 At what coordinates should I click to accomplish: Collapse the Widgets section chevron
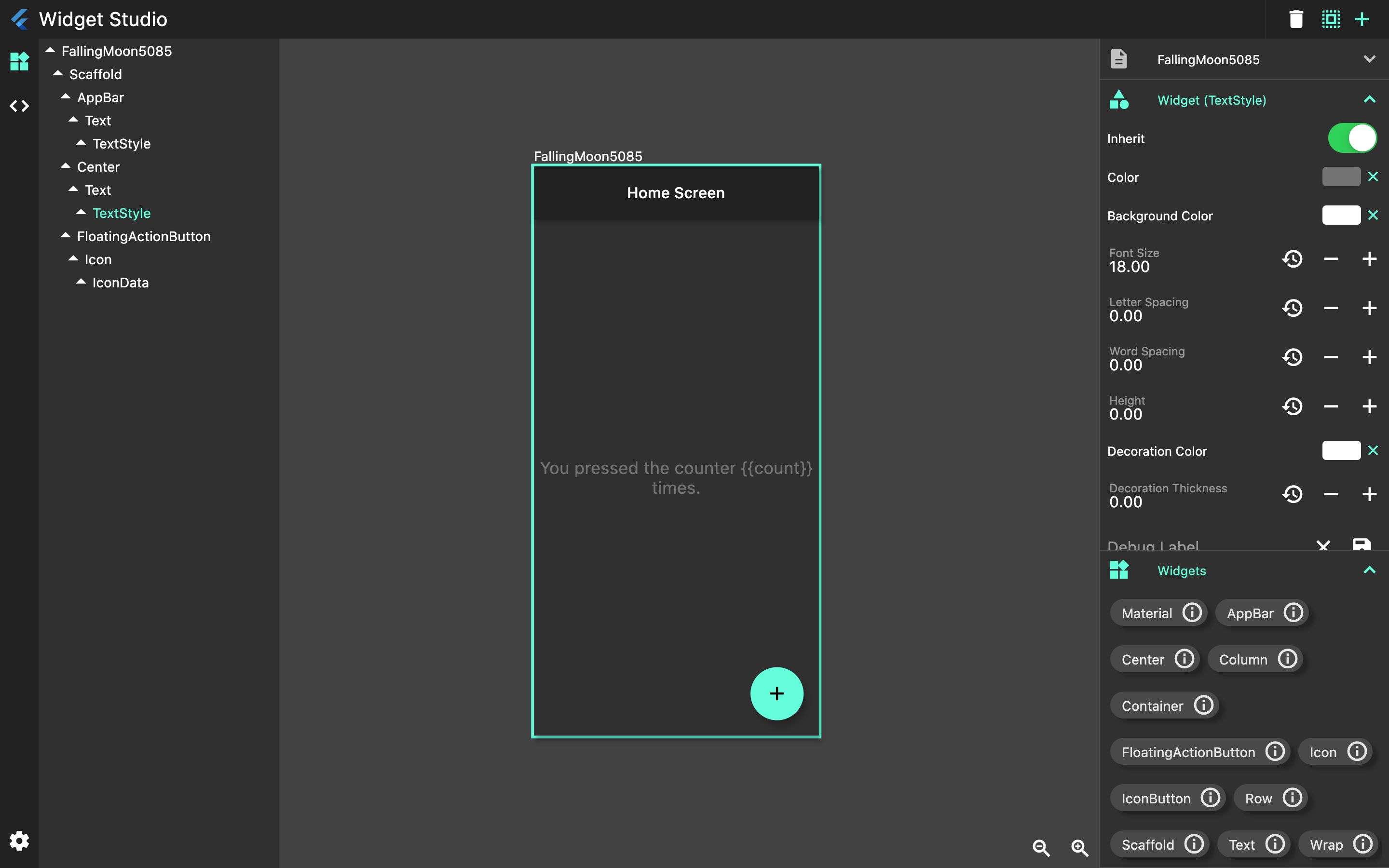point(1371,570)
